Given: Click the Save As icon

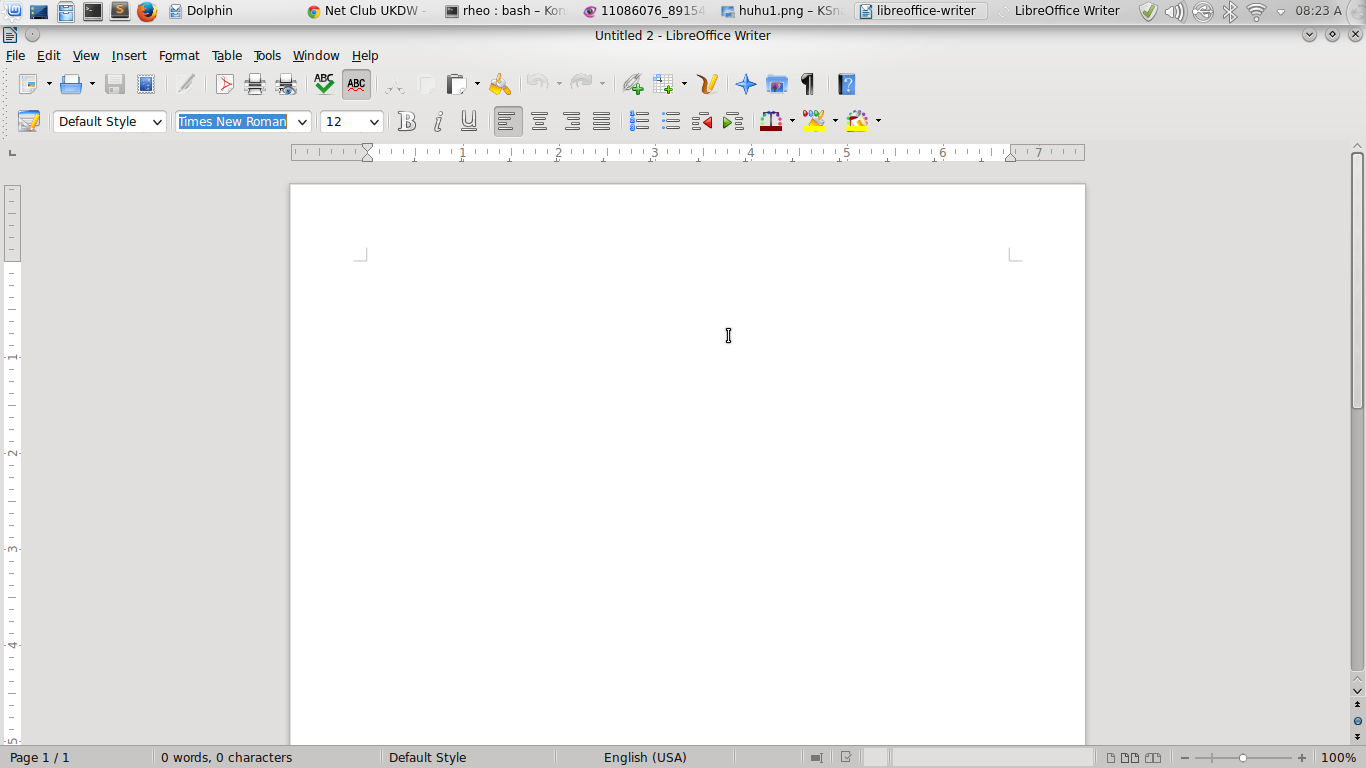Looking at the screenshot, I should (146, 84).
